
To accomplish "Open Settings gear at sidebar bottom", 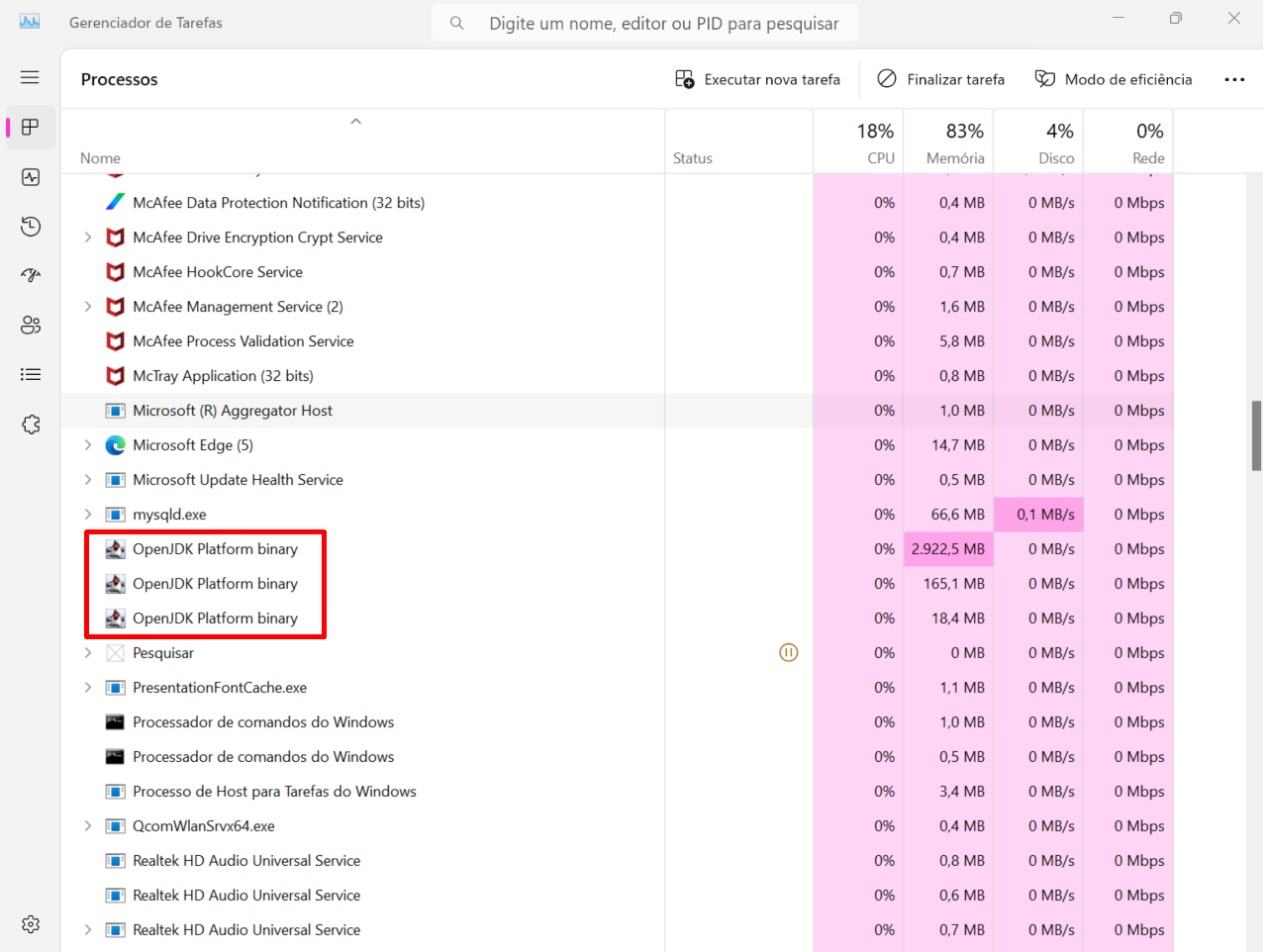I will (x=31, y=924).
